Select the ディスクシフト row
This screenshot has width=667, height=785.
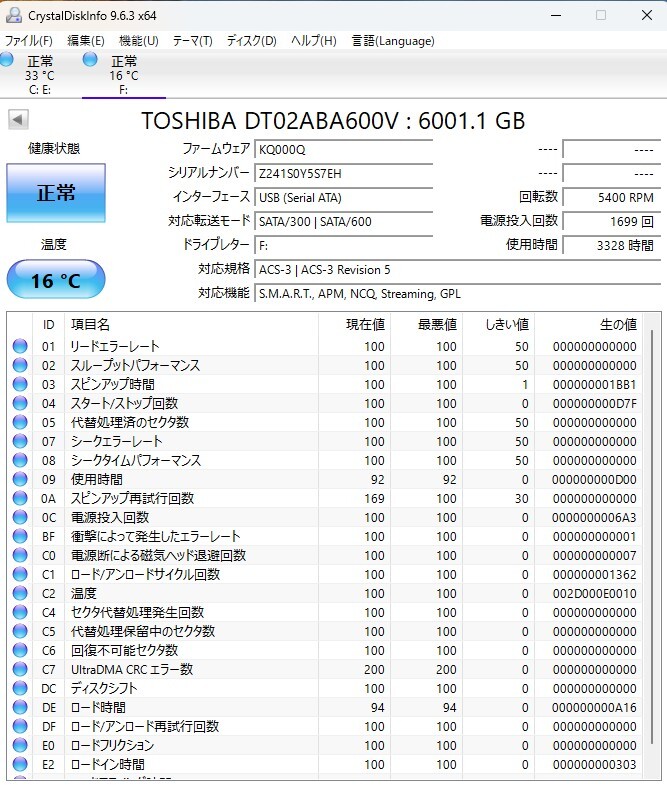coord(325,689)
